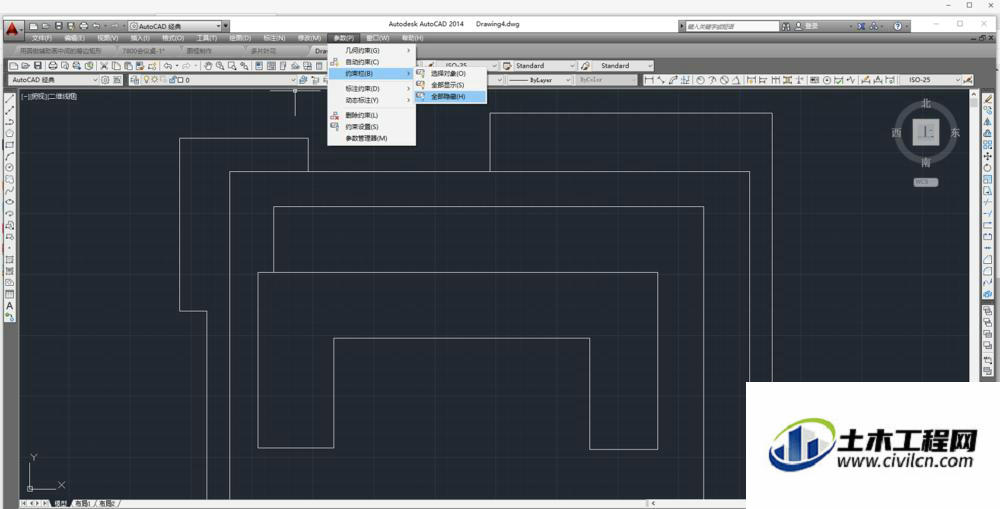This screenshot has width=1000, height=509.
Task: Toggle the layer freeze sun icon
Action: 156,80
